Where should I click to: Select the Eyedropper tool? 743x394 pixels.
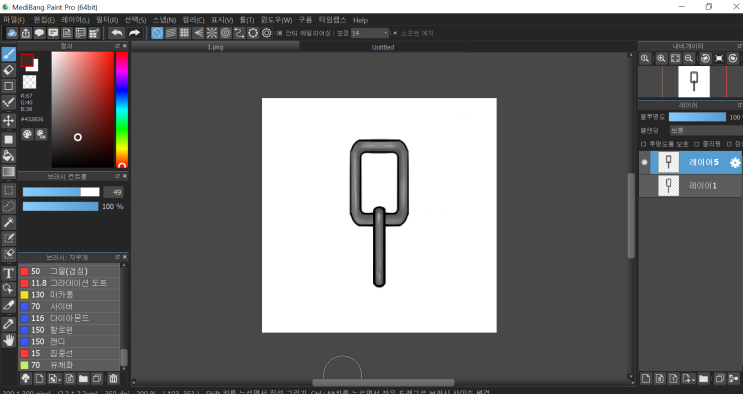click(x=9, y=324)
